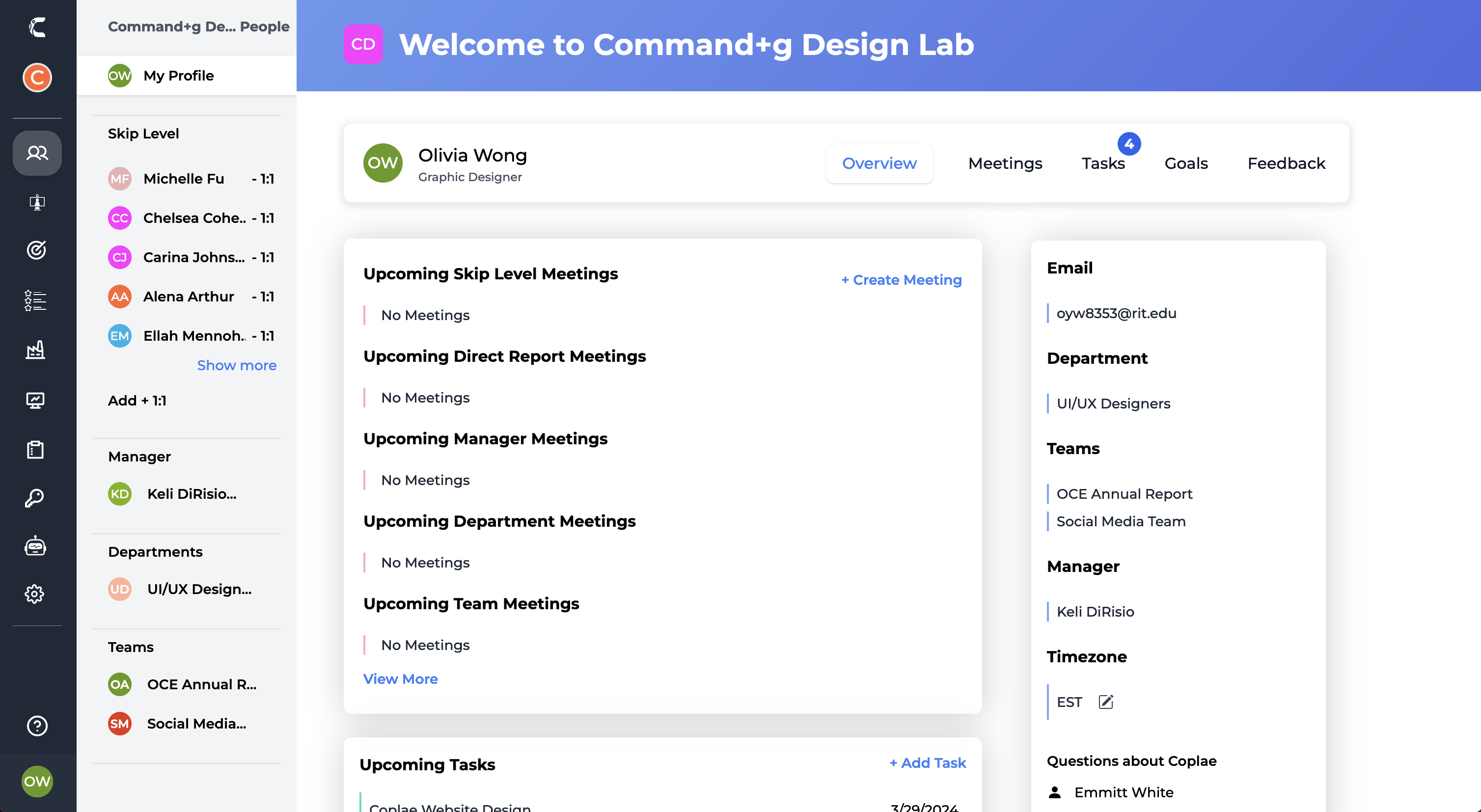Click Add + 1:1 button
Image resolution: width=1481 pixels, height=812 pixels.
pos(137,401)
